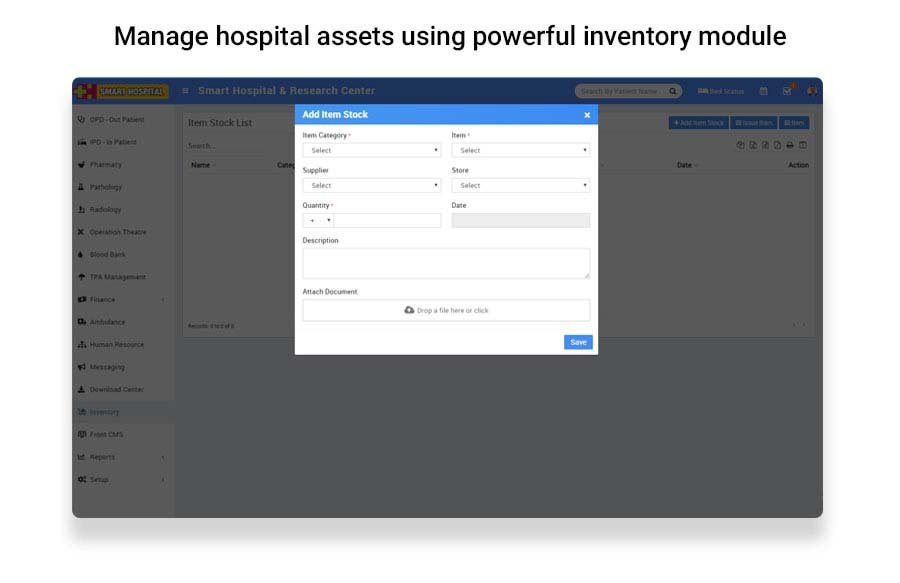Image resolution: width=900 pixels, height=583 pixels.
Task: Open the Item Category dropdown
Action: [x=371, y=150]
